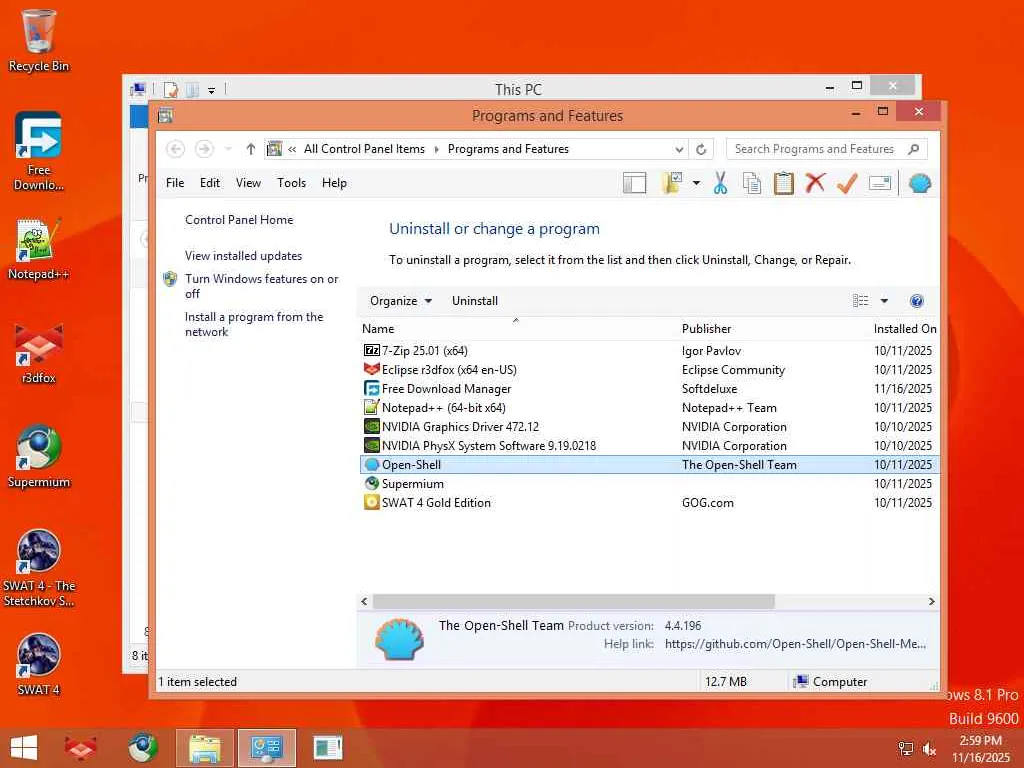
Task: Launch r3dfox from the taskbar
Action: click(x=81, y=748)
